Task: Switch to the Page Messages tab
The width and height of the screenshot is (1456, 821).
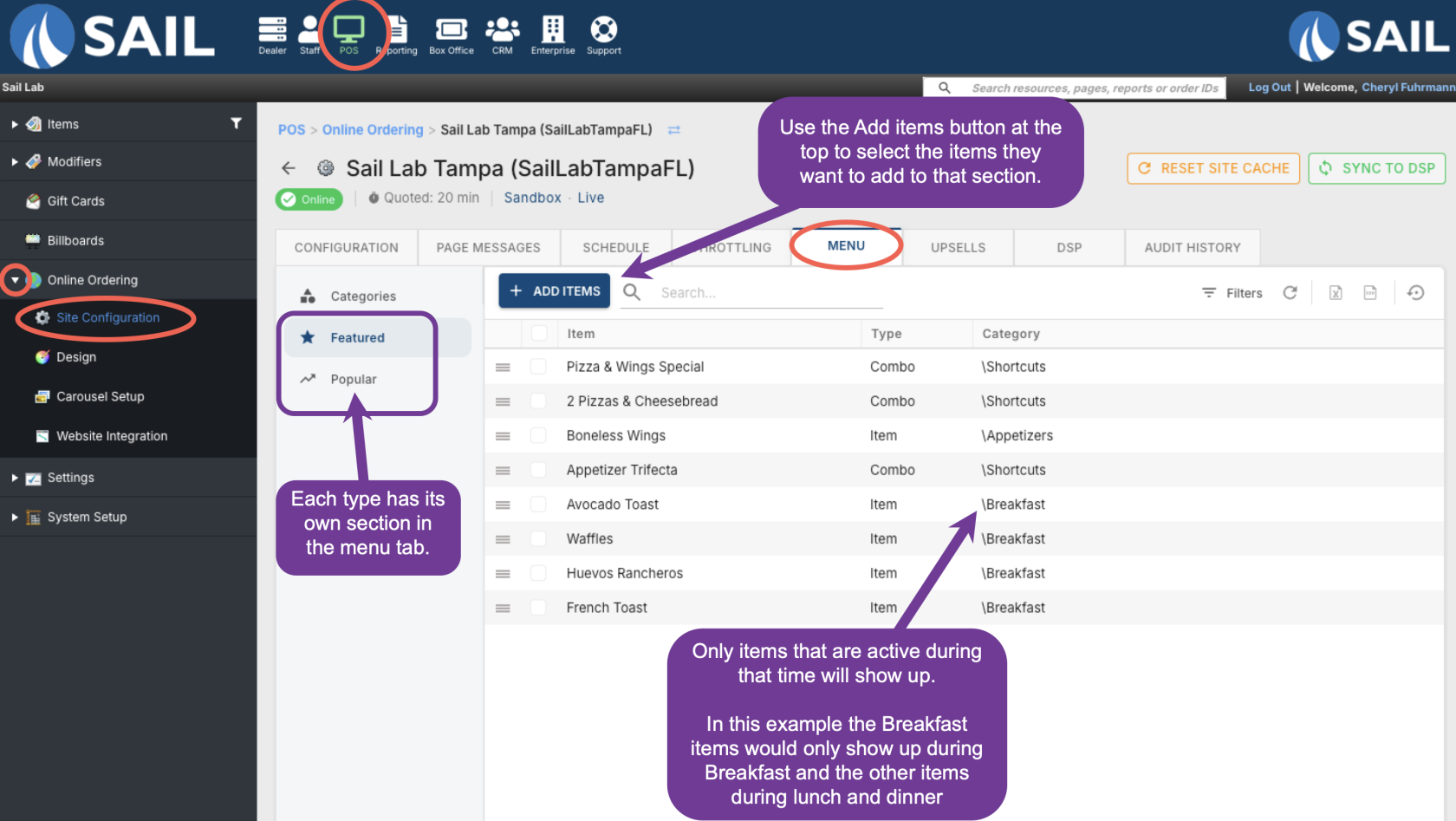Action: coord(489,248)
